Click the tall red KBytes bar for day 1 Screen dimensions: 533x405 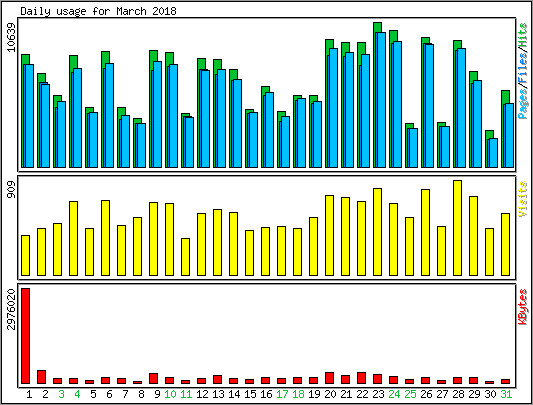[x=25, y=336]
